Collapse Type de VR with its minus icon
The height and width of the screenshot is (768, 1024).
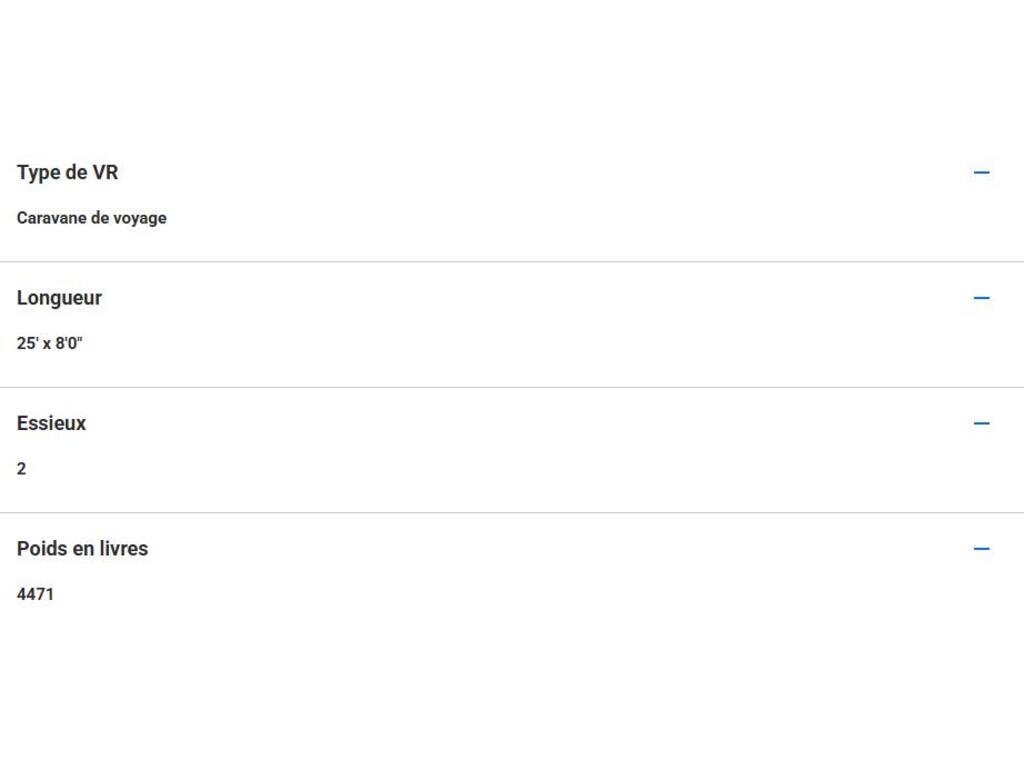[x=981, y=172]
